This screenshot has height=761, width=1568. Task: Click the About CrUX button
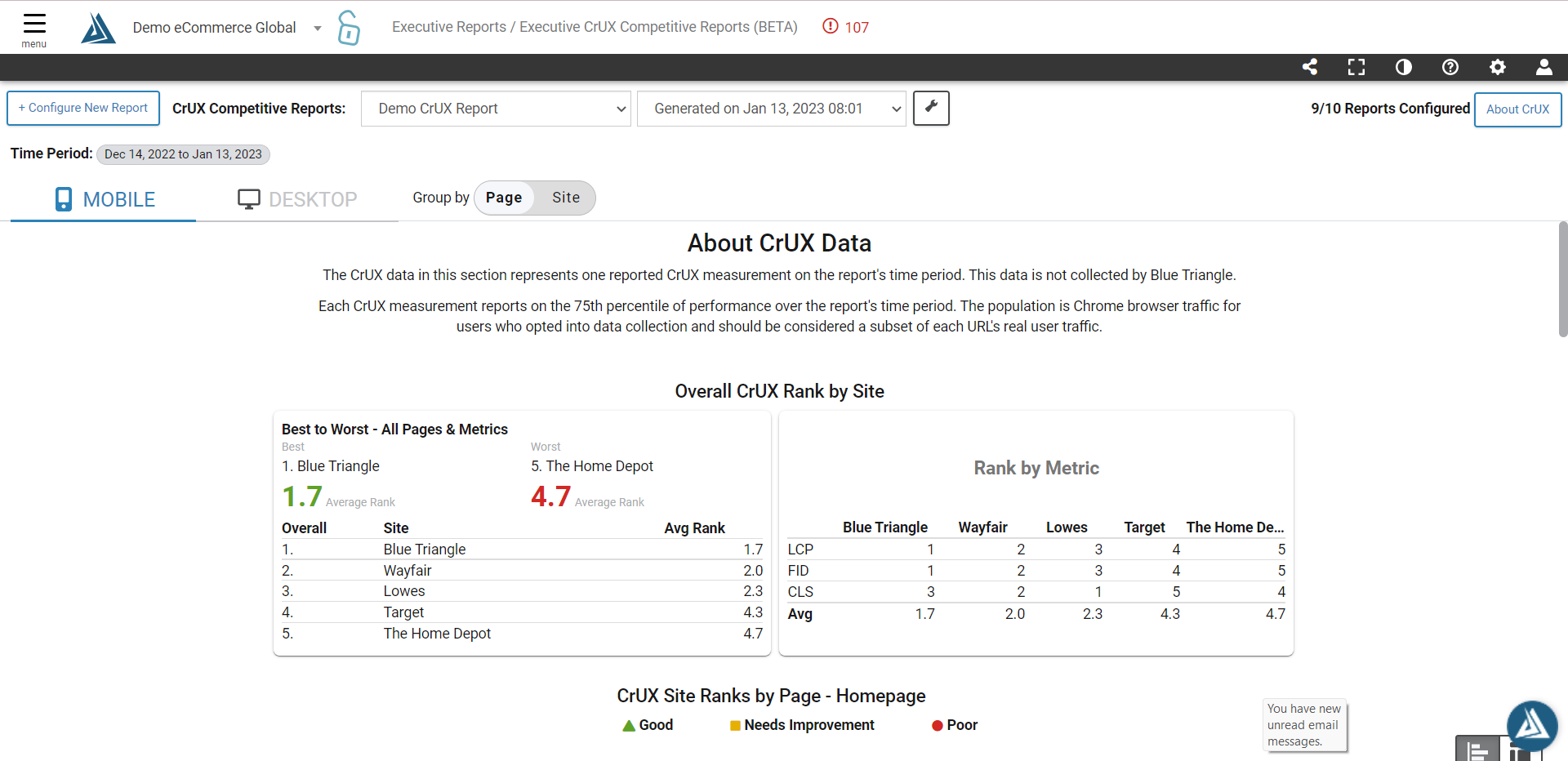pos(1517,109)
